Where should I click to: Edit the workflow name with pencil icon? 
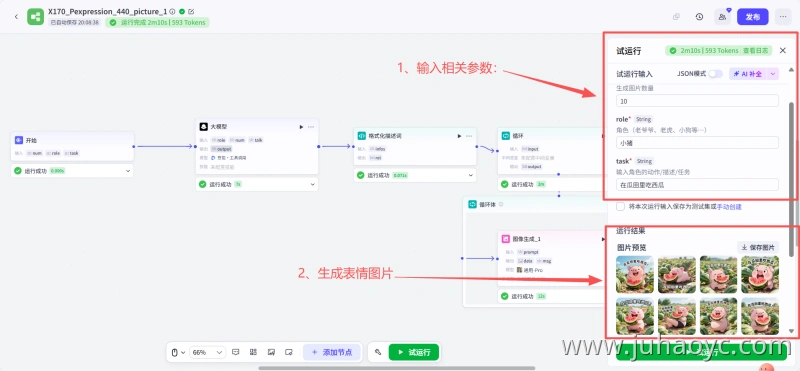191,11
